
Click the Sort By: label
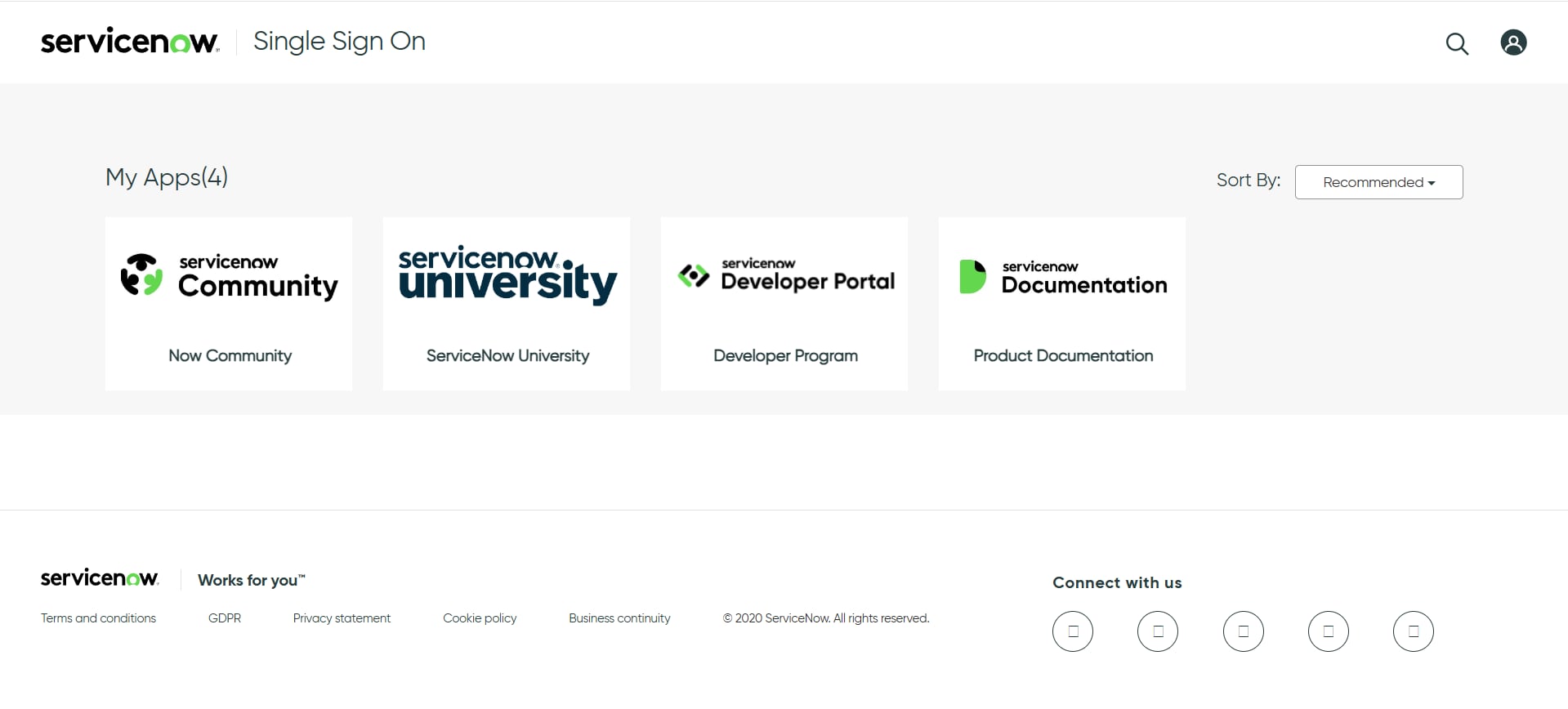[1249, 181]
